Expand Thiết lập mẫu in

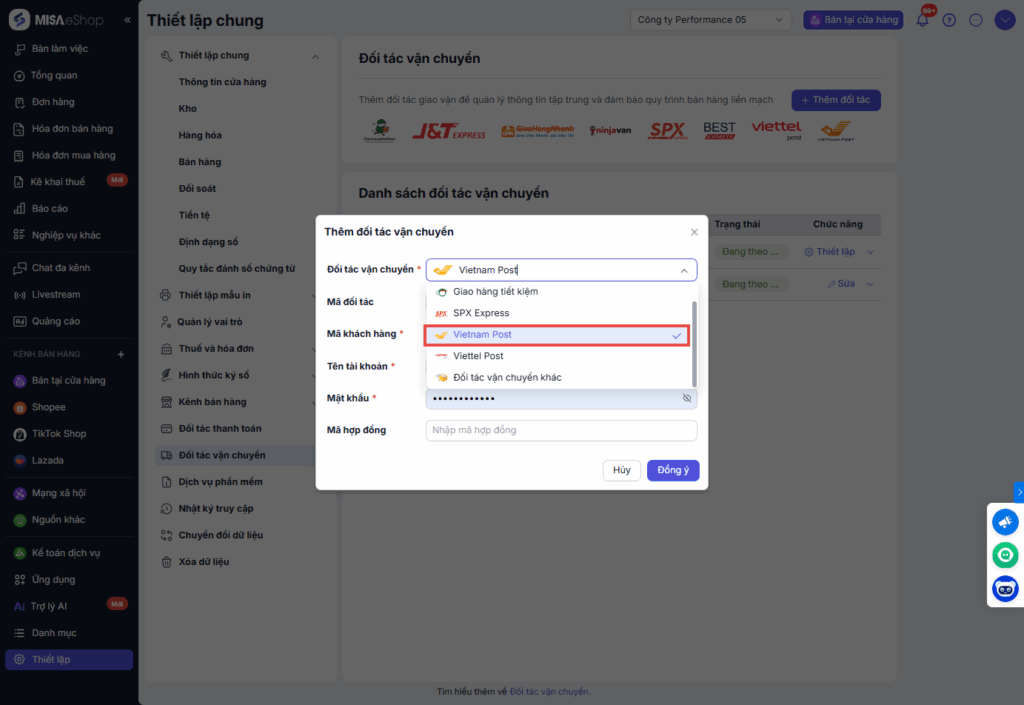coord(214,295)
